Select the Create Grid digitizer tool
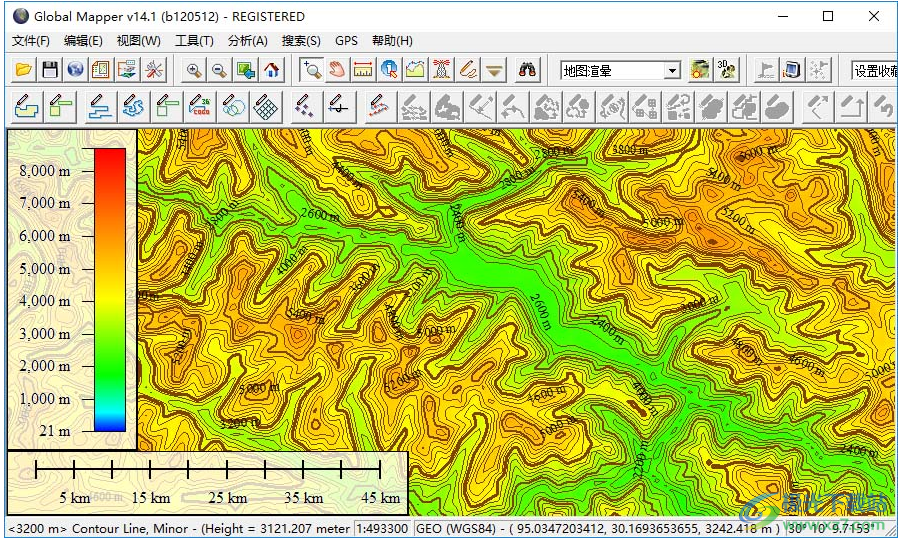This screenshot has height=541, width=898. click(x=266, y=106)
